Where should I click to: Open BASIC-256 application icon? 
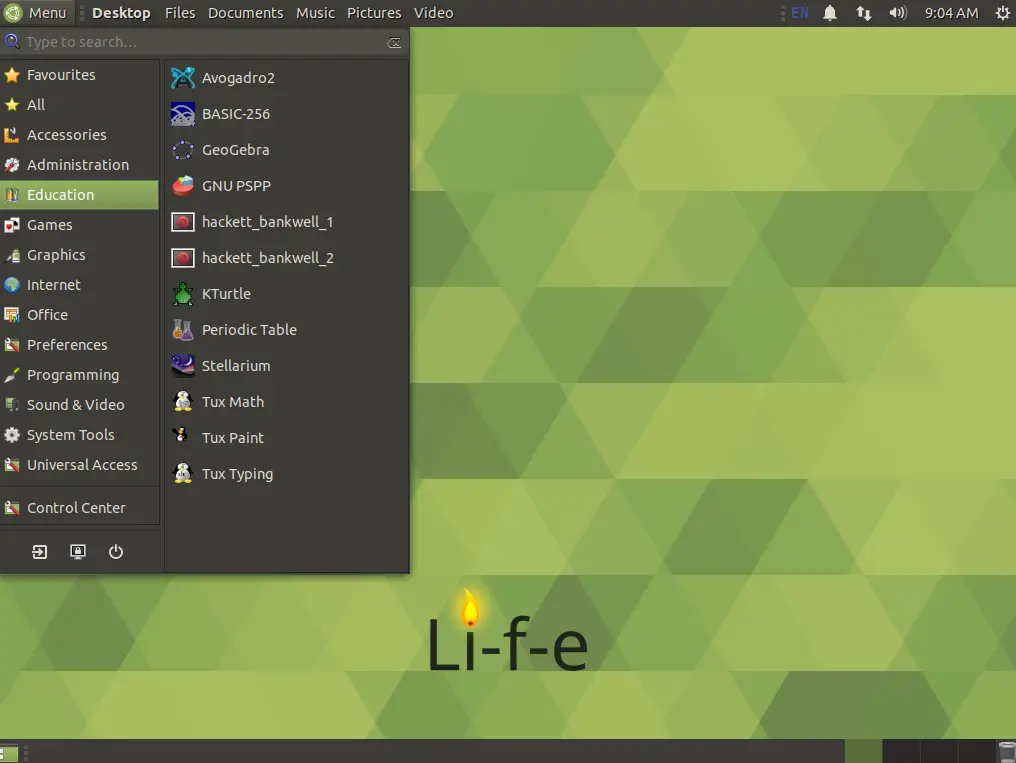pos(183,114)
